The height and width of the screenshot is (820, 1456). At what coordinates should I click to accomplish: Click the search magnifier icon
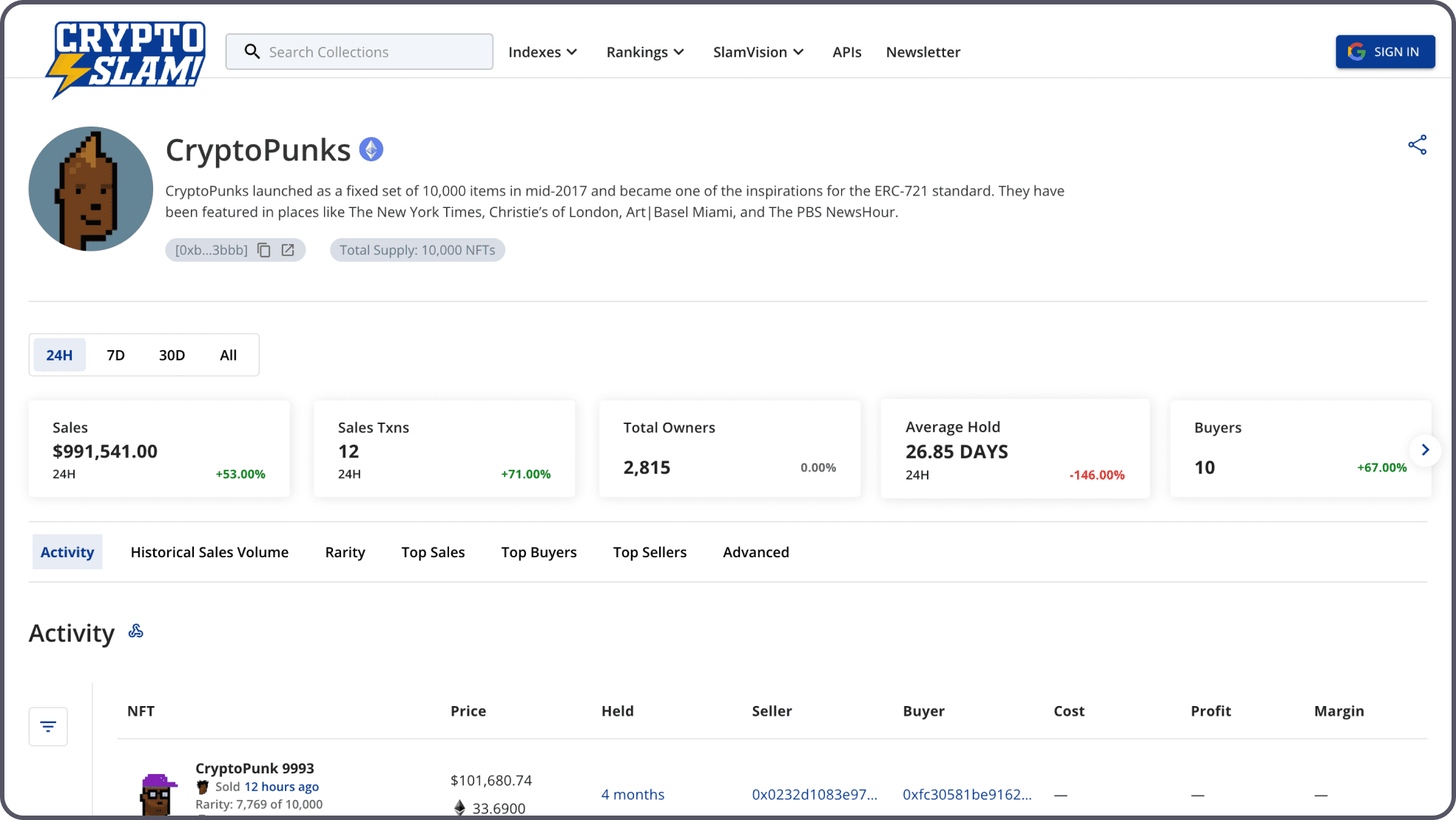point(252,52)
